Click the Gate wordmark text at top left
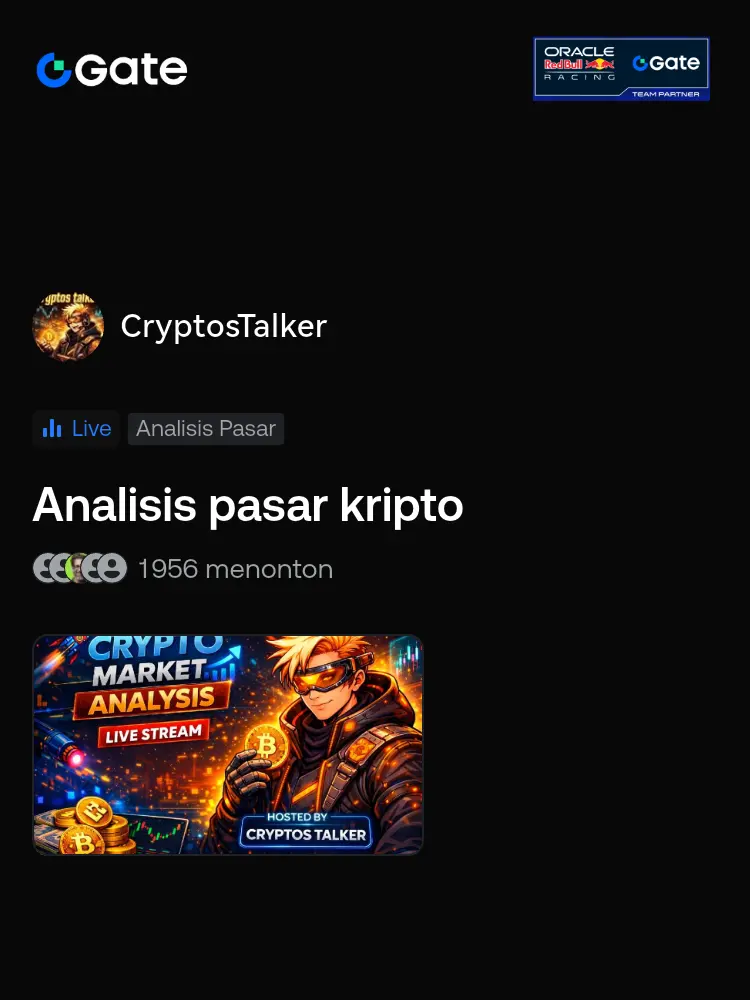Image resolution: width=750 pixels, height=1000 pixels. click(x=131, y=70)
